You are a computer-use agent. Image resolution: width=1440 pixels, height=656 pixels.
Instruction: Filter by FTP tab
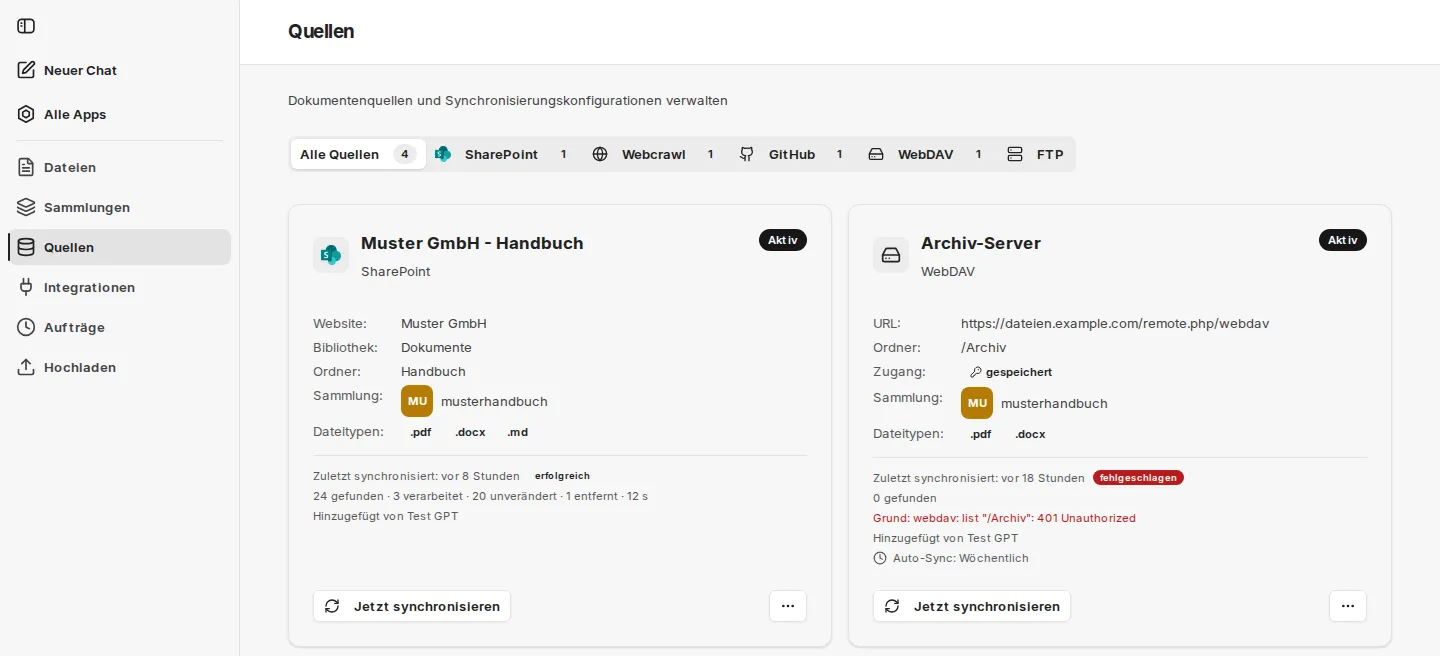coord(1036,154)
